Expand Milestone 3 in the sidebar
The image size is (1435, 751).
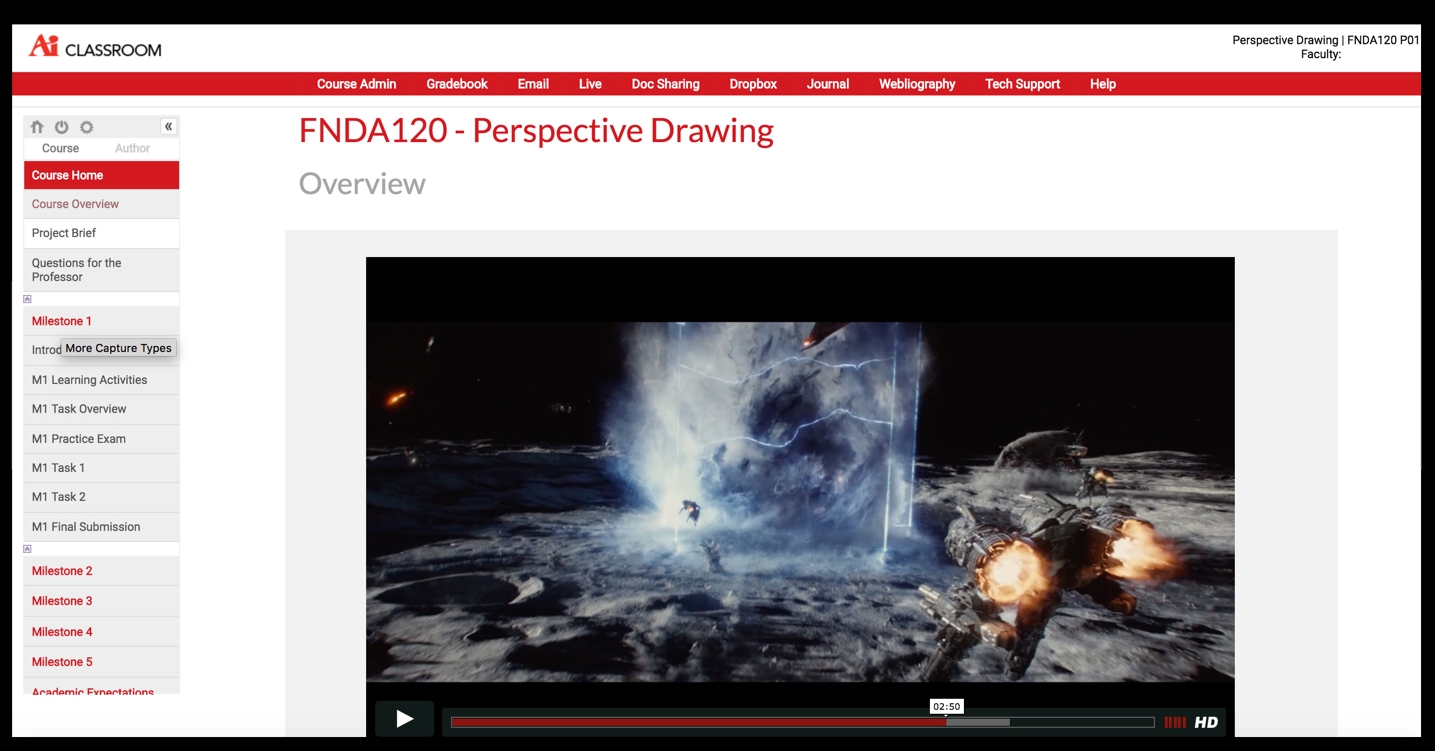(101, 601)
